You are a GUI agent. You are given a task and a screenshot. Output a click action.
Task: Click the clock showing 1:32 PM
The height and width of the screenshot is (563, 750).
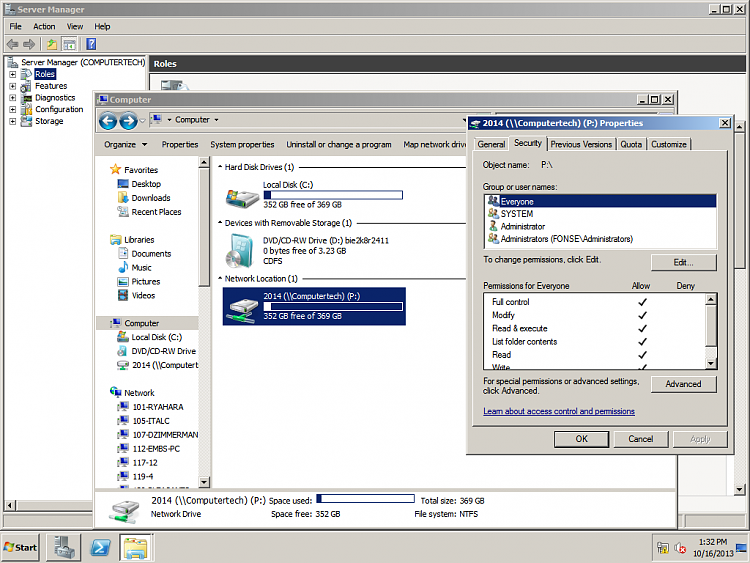(x=713, y=542)
